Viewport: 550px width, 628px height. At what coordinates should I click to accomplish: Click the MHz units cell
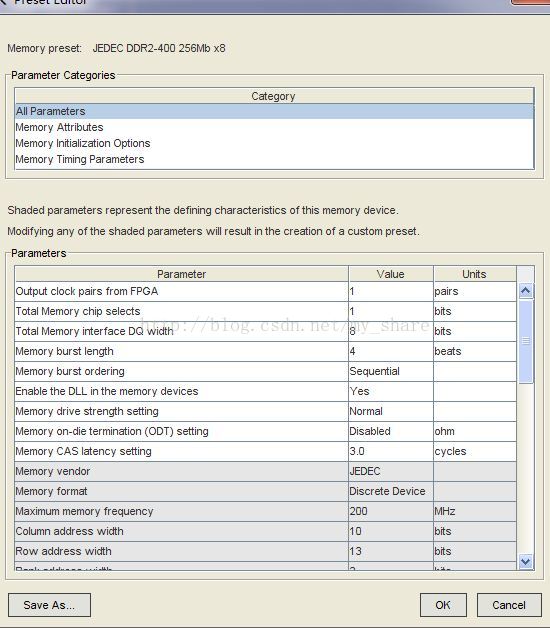[x=475, y=512]
